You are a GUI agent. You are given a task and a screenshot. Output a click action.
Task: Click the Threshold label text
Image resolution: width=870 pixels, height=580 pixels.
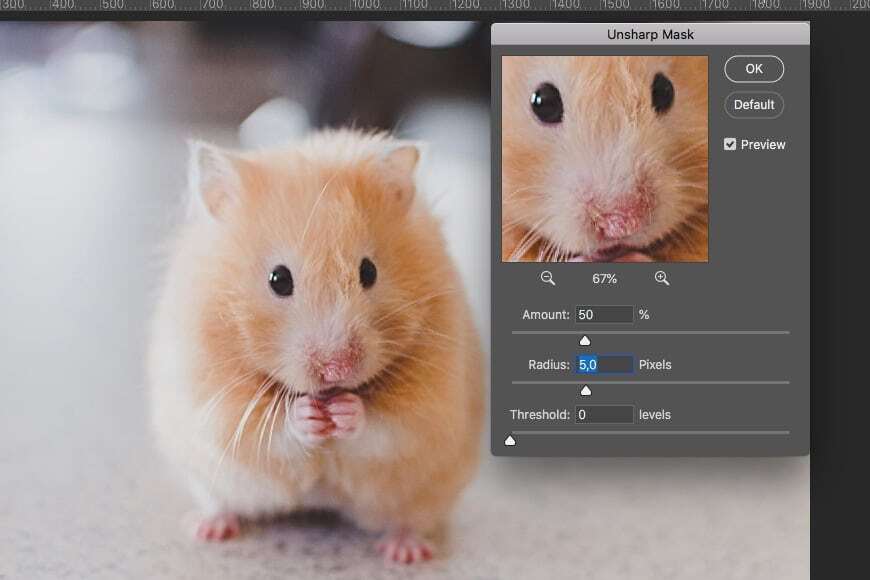pyautogui.click(x=539, y=414)
